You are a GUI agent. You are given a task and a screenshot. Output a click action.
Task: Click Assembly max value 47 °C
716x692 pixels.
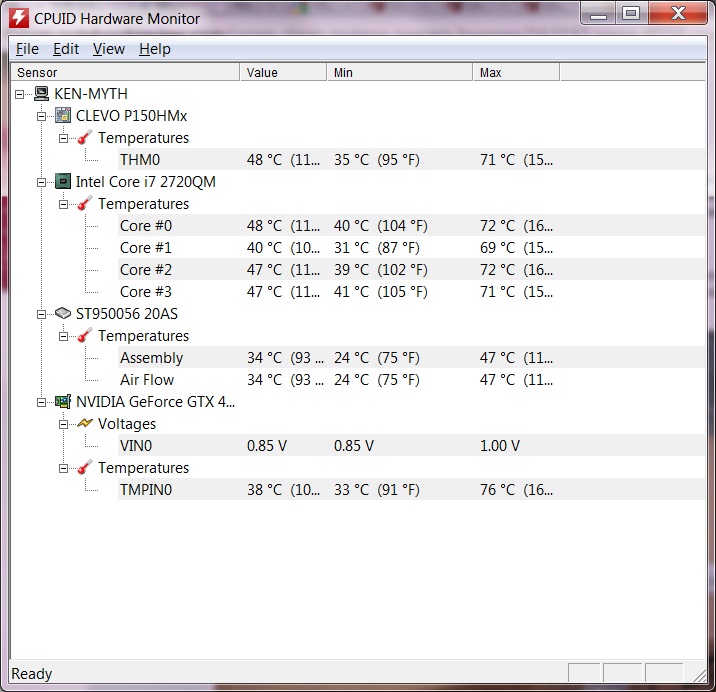coord(516,357)
